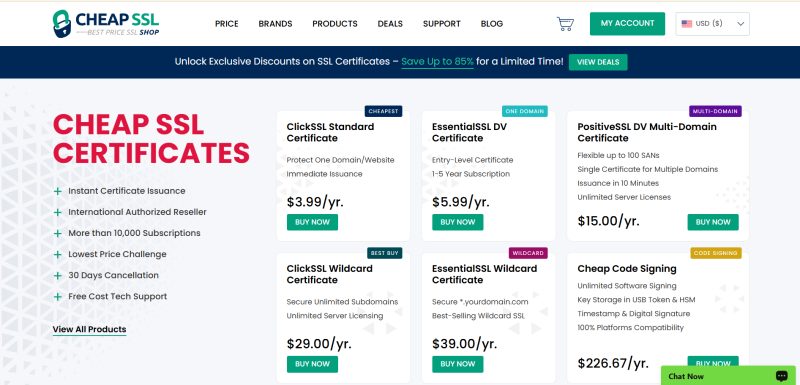The width and height of the screenshot is (800, 385).
Task: Buy the ClickSSL Wildcard Certificate
Action: click(312, 364)
